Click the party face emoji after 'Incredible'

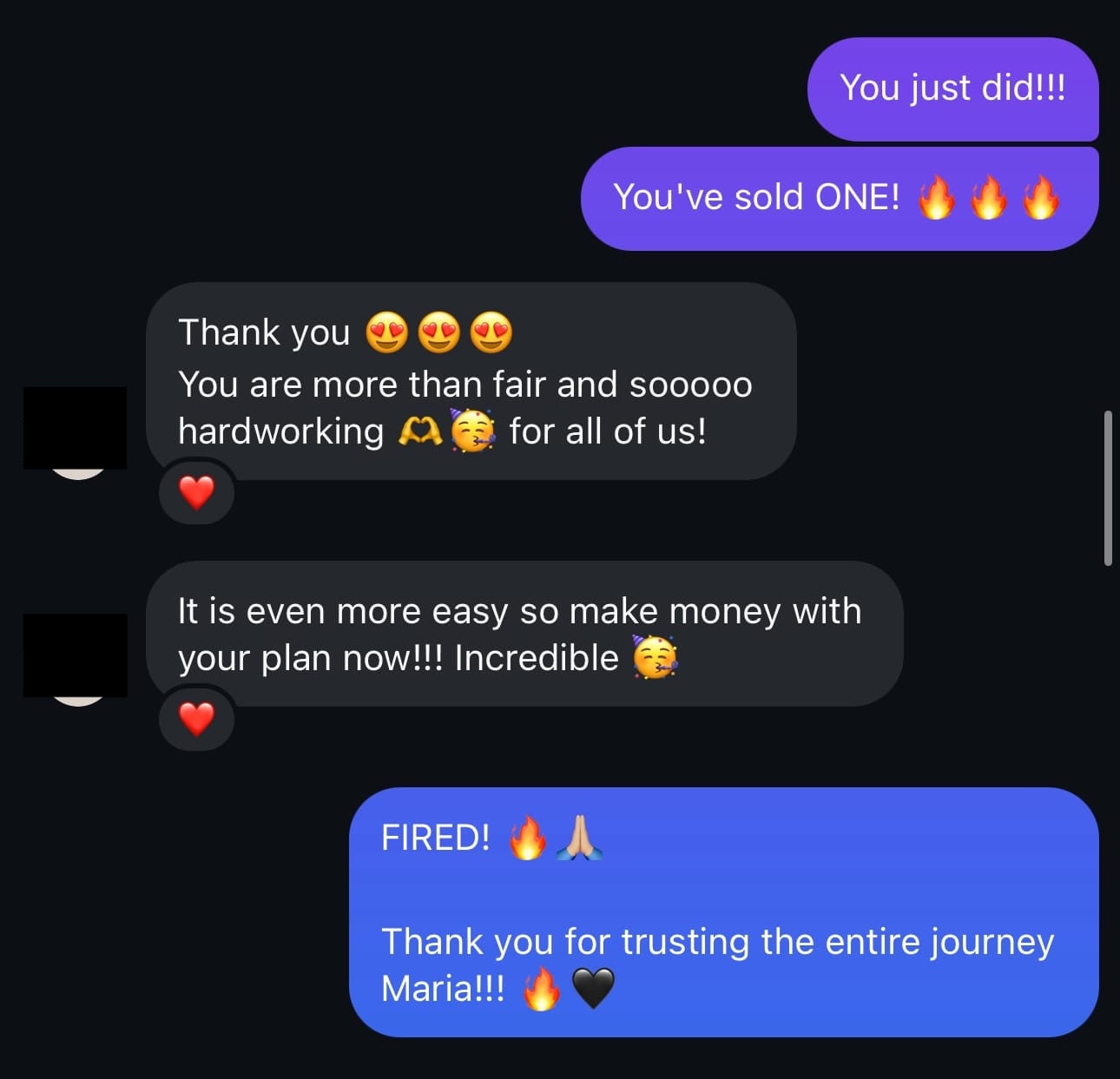(656, 657)
